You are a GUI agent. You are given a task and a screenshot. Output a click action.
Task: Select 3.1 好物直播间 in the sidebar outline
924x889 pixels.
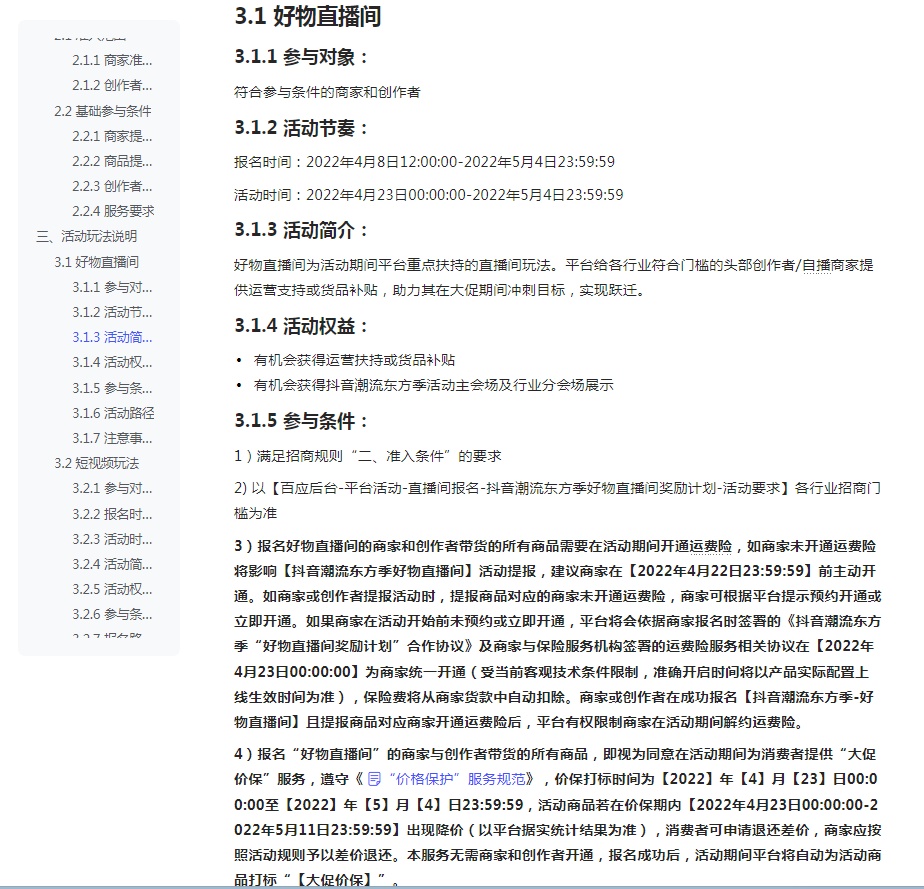pyautogui.click(x=97, y=262)
